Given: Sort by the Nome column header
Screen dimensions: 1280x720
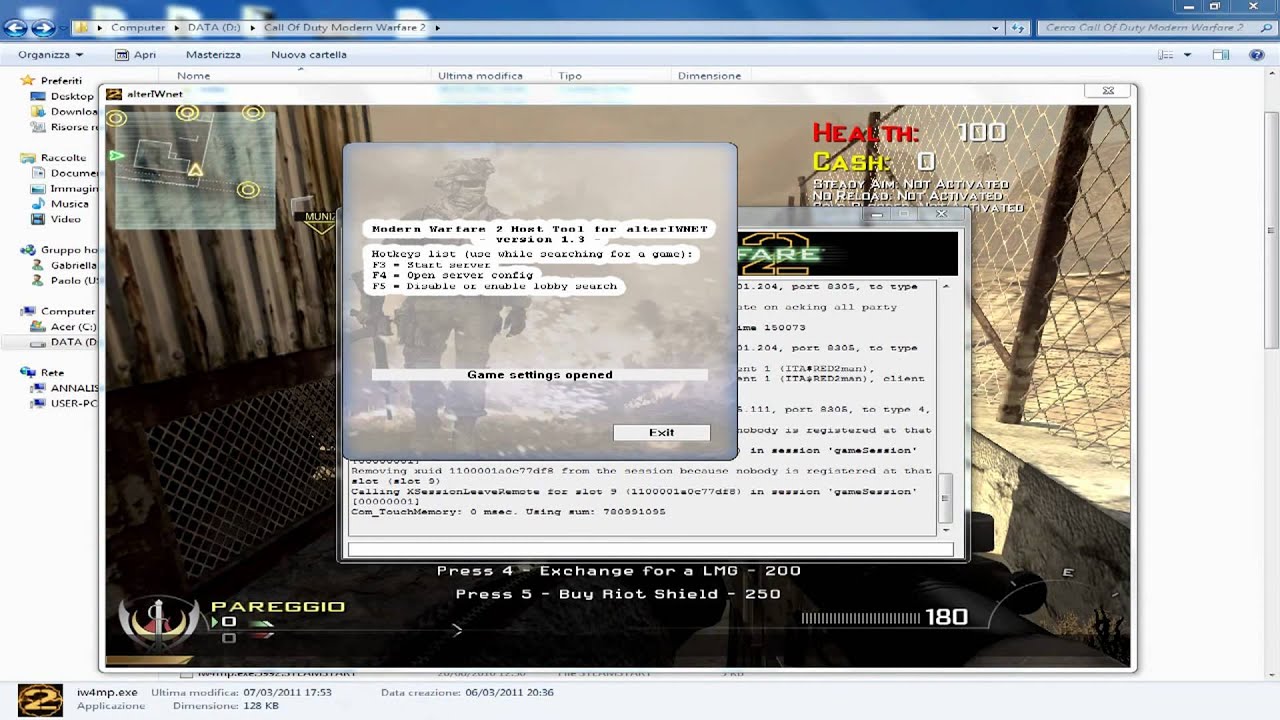Looking at the screenshot, I should (194, 76).
